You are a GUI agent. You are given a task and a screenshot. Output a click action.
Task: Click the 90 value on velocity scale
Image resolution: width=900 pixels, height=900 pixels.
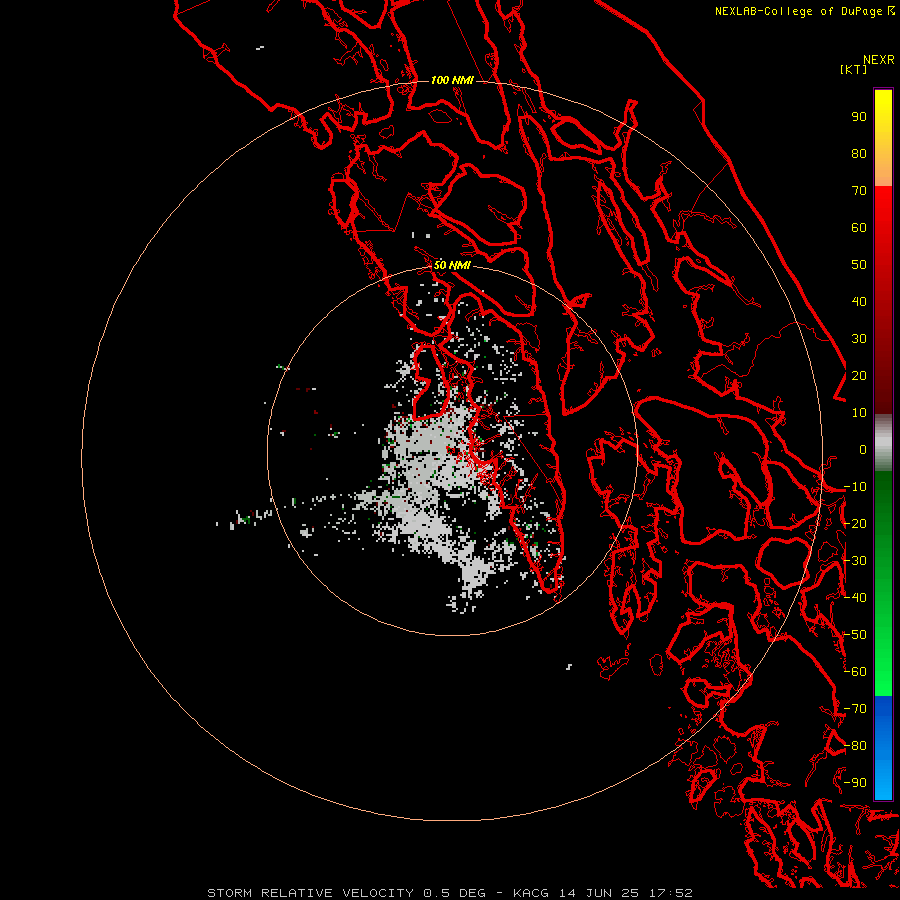coord(859,117)
